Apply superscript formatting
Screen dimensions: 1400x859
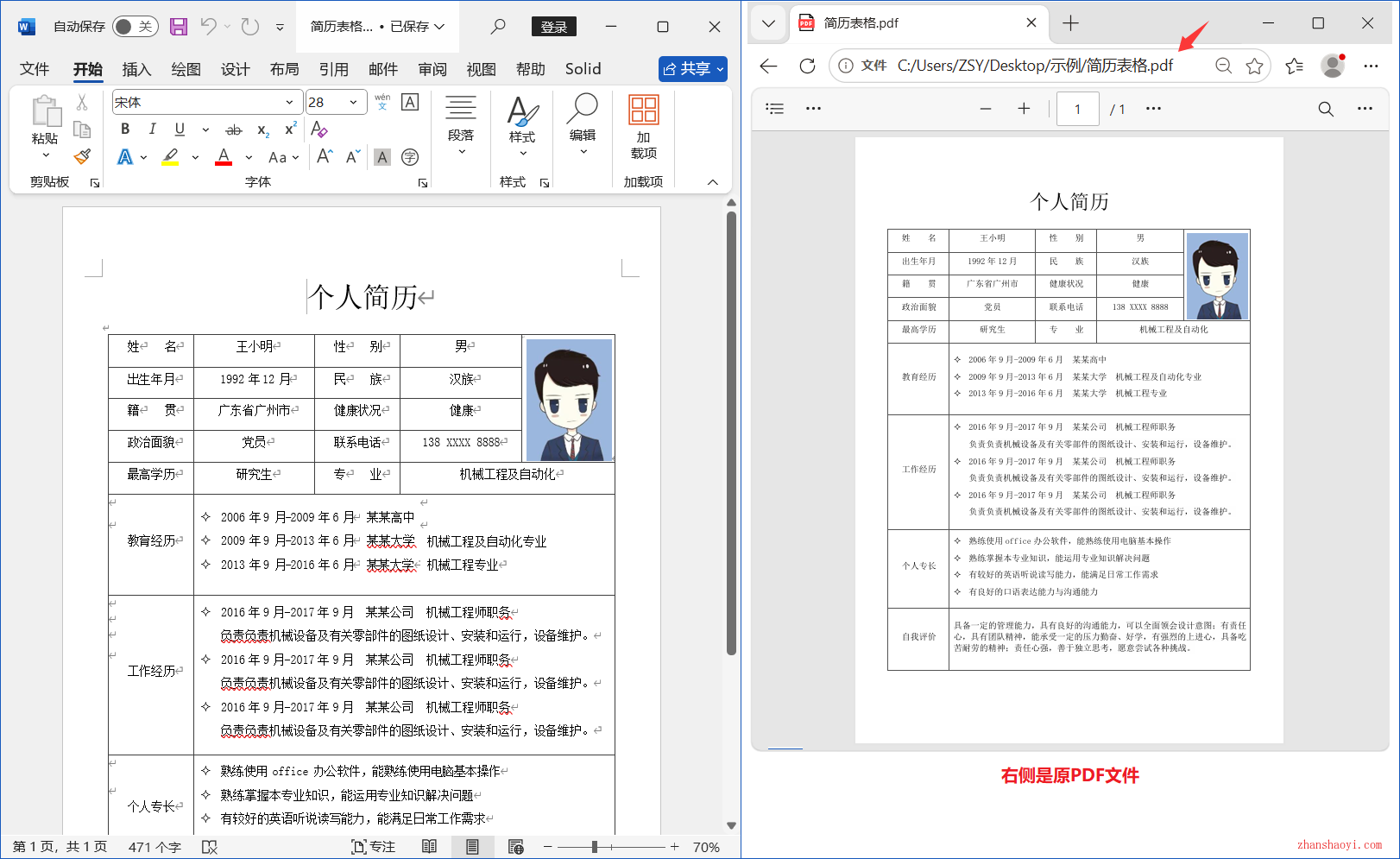tap(291, 129)
